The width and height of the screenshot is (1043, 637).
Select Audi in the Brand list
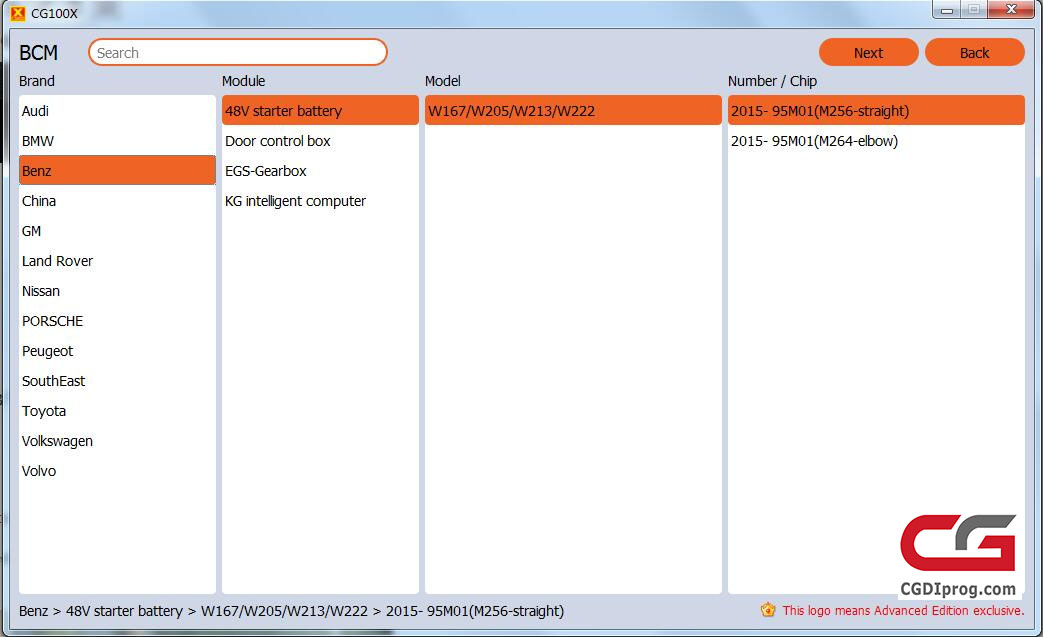(117, 110)
